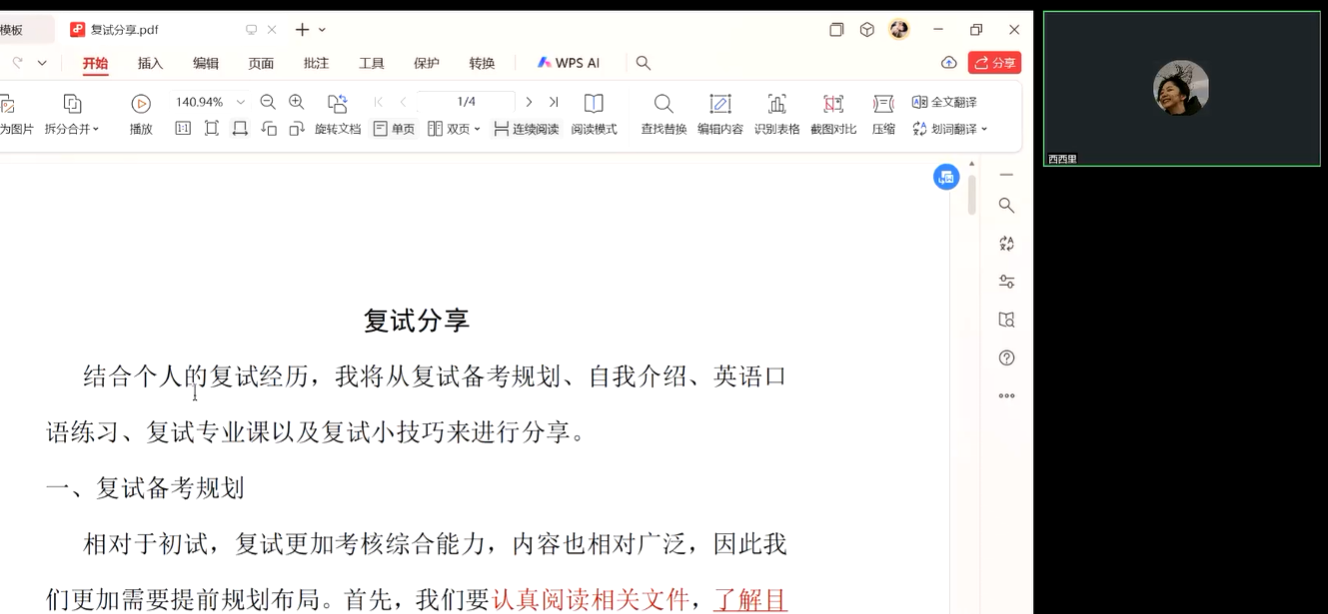Open Reading Mode (阅读模式)

(594, 103)
